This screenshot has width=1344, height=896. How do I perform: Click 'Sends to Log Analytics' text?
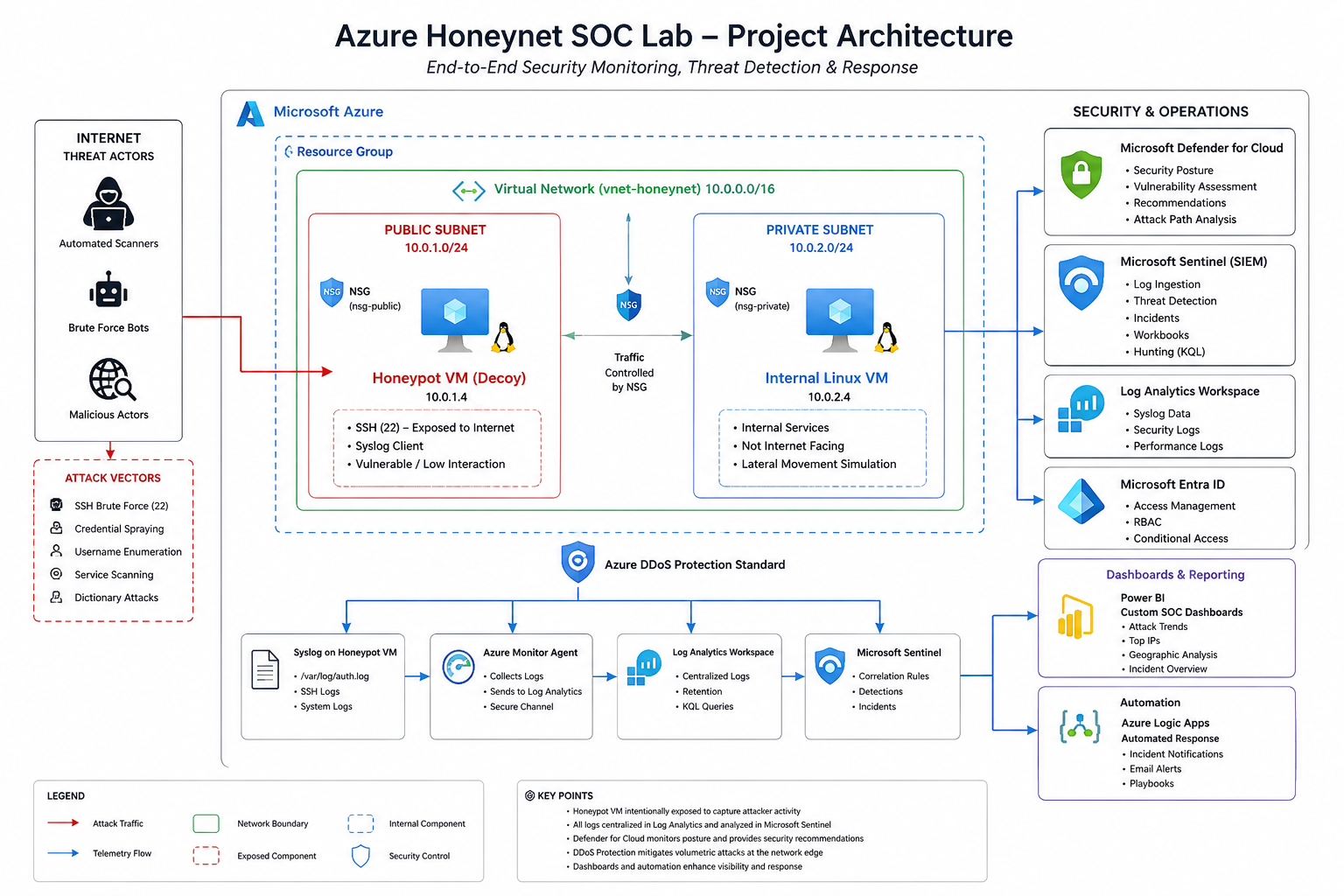point(535,691)
